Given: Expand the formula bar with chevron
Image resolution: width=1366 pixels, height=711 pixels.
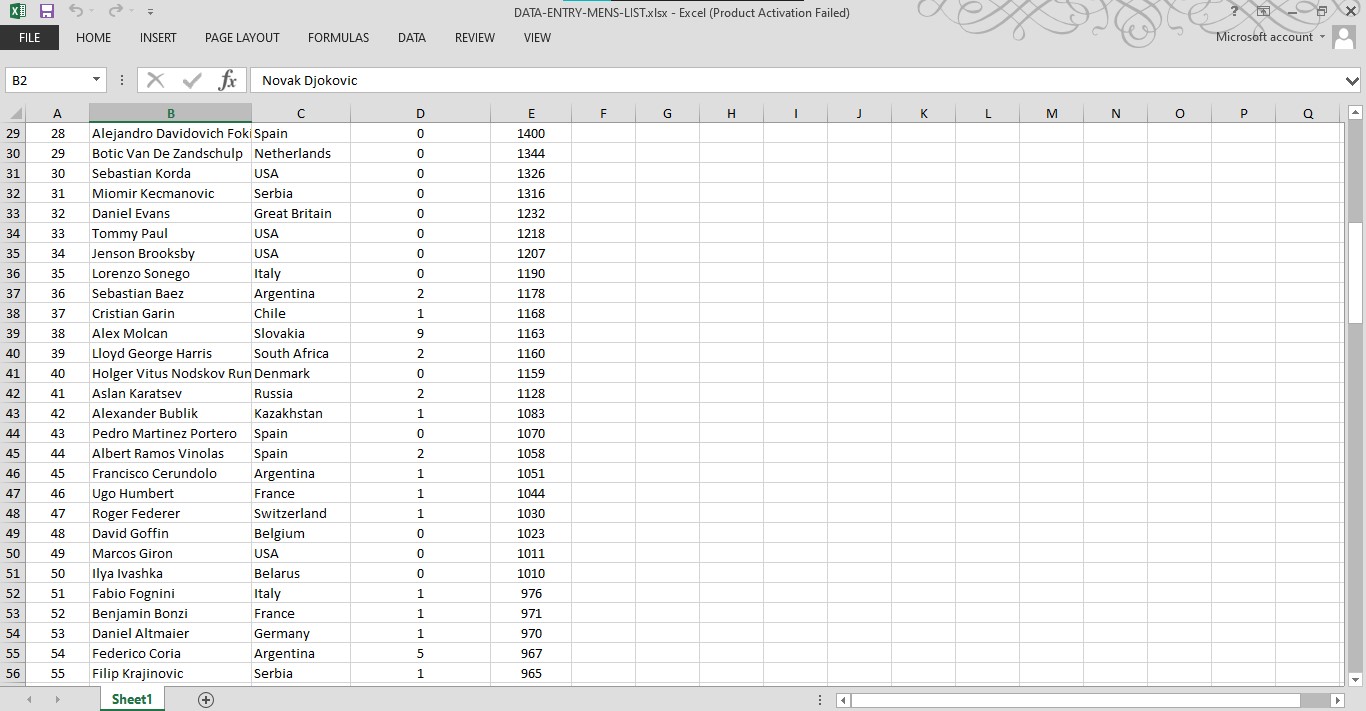Looking at the screenshot, I should (x=1353, y=80).
